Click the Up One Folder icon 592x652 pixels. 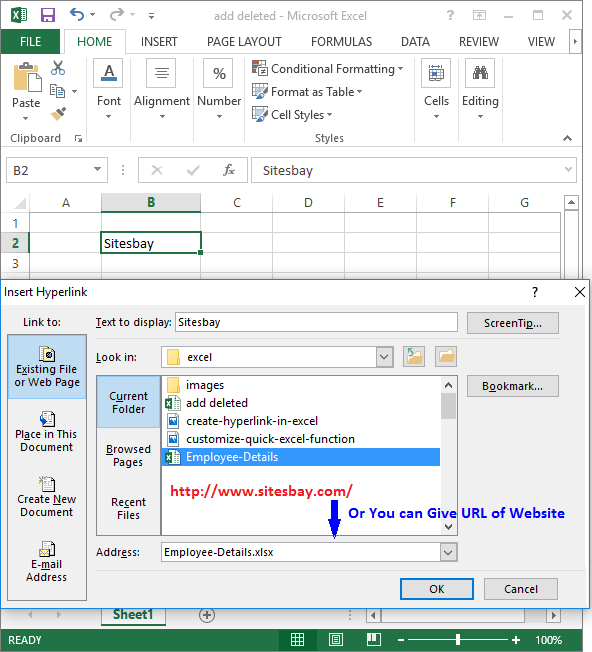click(414, 356)
